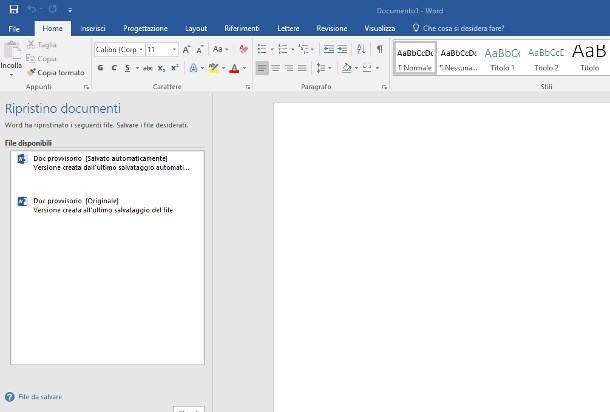Open font color dropdown arrow
610x412 pixels.
[x=244, y=68]
